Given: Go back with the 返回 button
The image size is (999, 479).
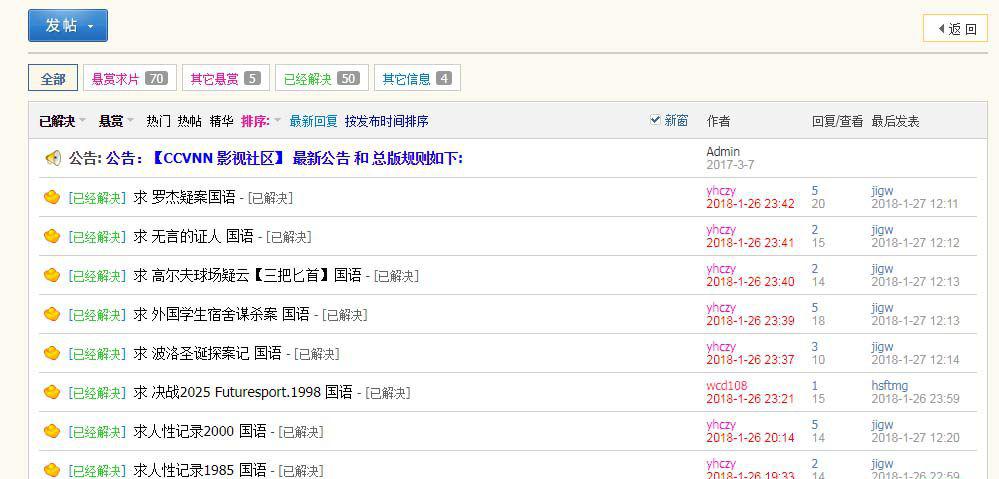Looking at the screenshot, I should click(x=955, y=28).
